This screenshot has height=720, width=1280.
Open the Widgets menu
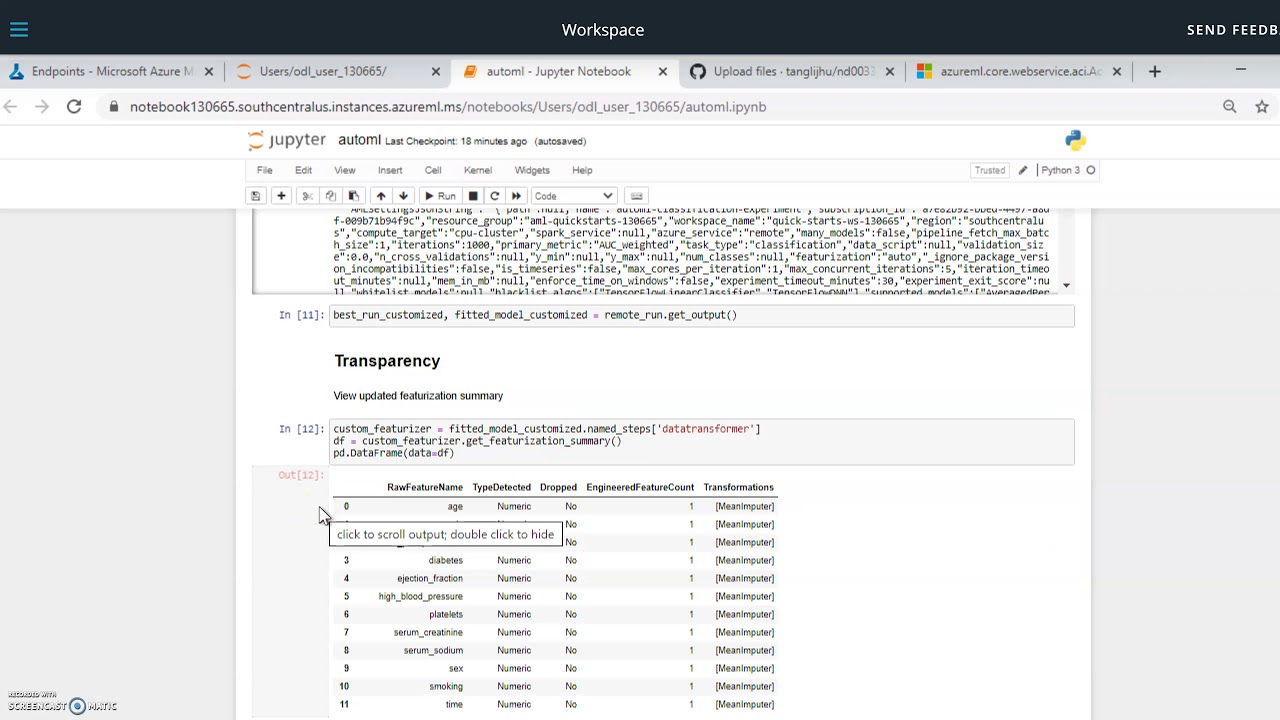tap(532, 170)
